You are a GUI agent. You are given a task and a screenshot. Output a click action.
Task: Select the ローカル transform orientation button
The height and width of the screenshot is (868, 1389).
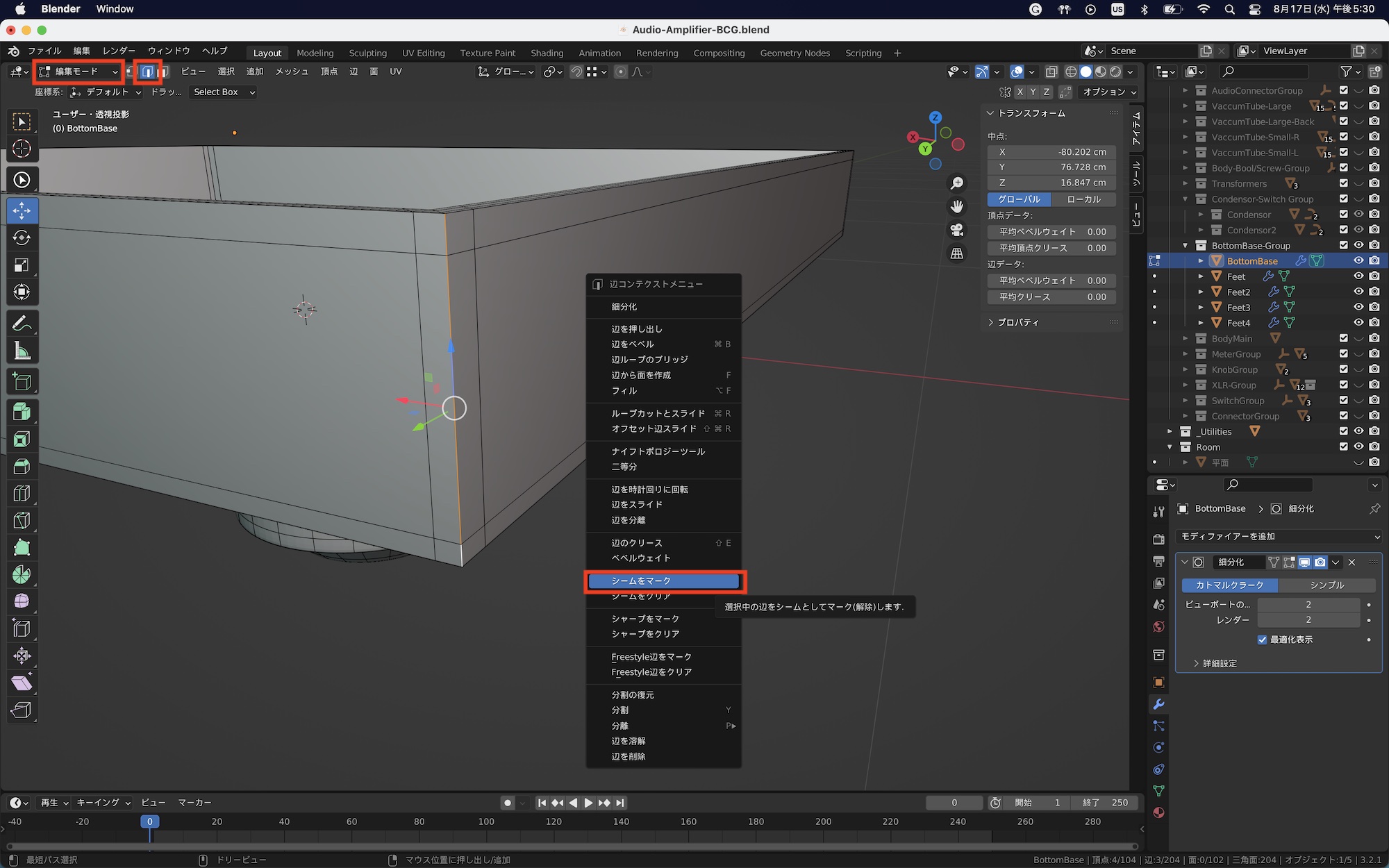click(1083, 199)
